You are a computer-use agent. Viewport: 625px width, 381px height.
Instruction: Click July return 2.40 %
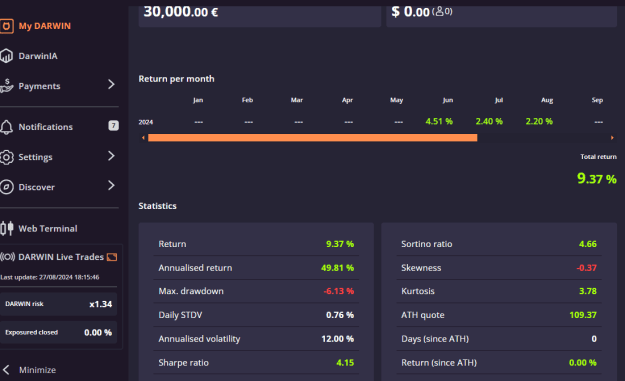pos(489,121)
